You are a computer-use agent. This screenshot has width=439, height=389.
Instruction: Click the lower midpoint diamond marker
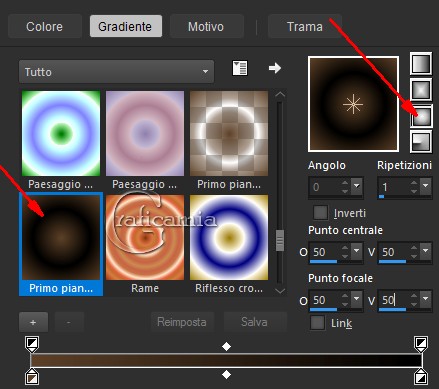tap(226, 374)
